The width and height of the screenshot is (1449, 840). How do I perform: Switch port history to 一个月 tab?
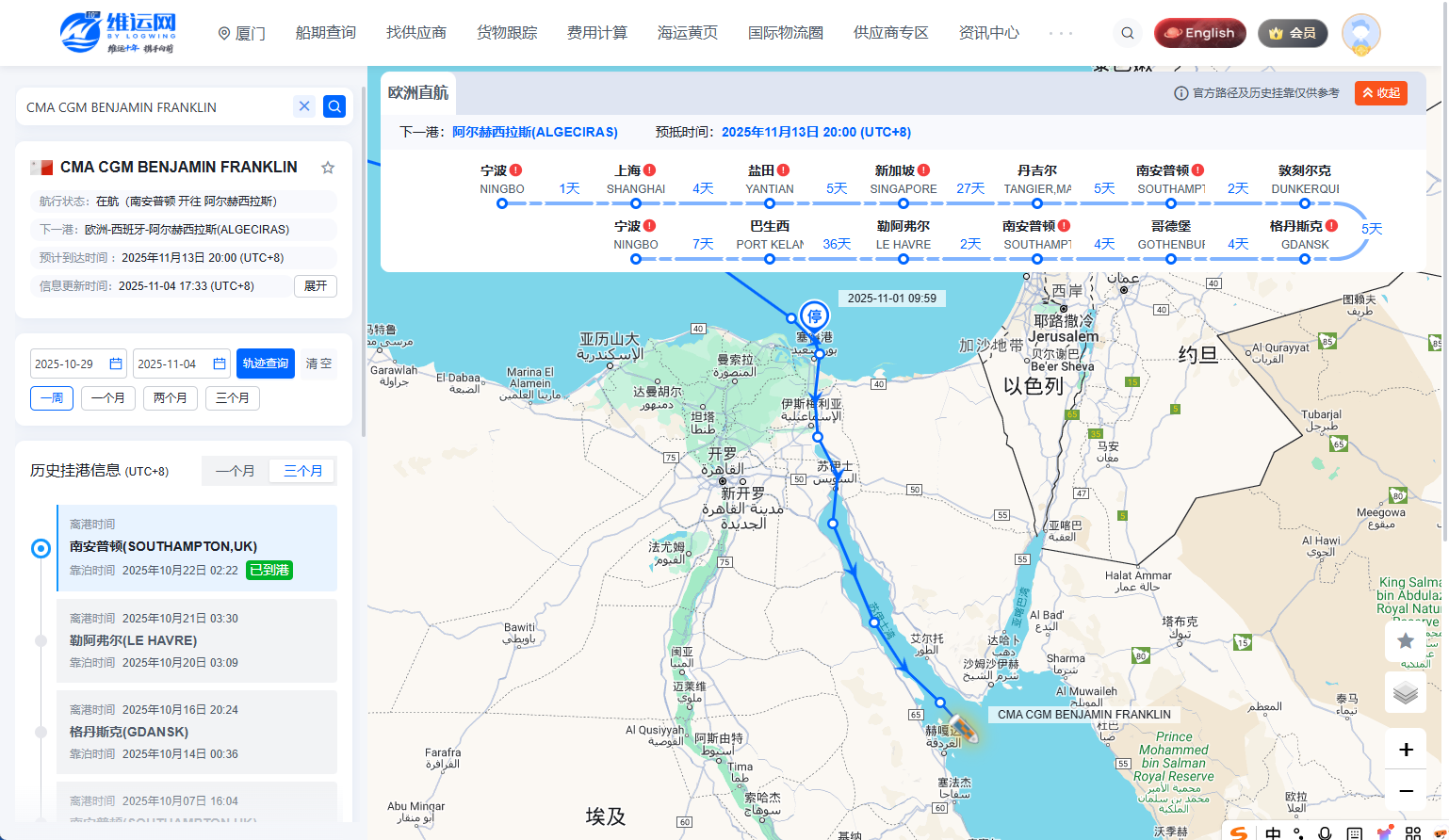click(236, 471)
